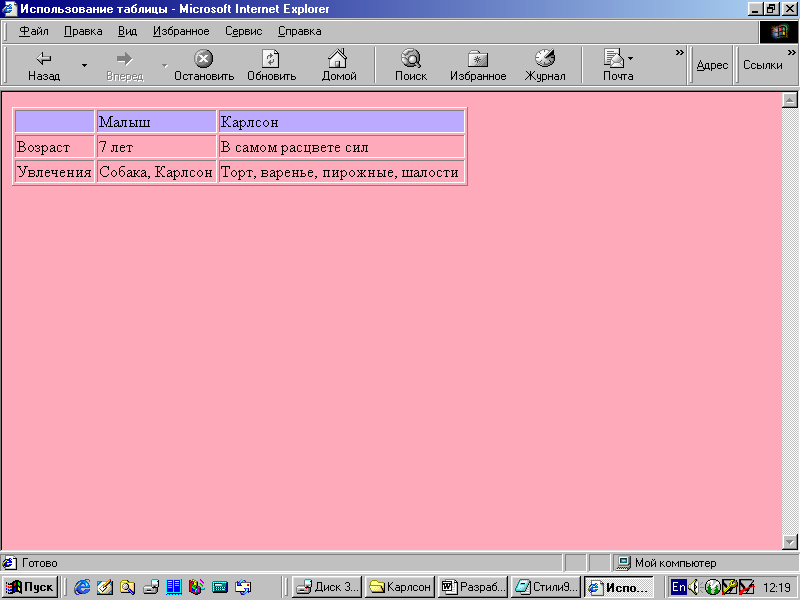
Task: Click the last quick launch icon with arrows
Action: tap(243, 587)
